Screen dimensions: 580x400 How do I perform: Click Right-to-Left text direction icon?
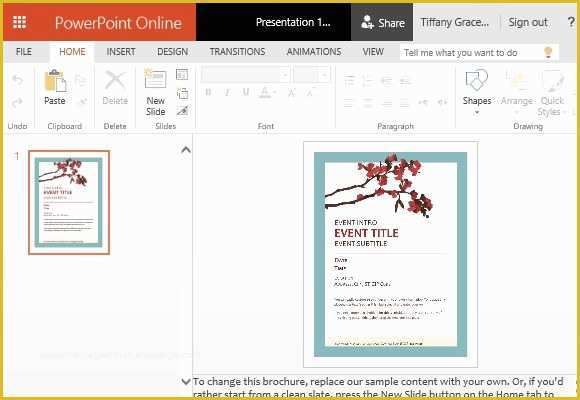442,102
